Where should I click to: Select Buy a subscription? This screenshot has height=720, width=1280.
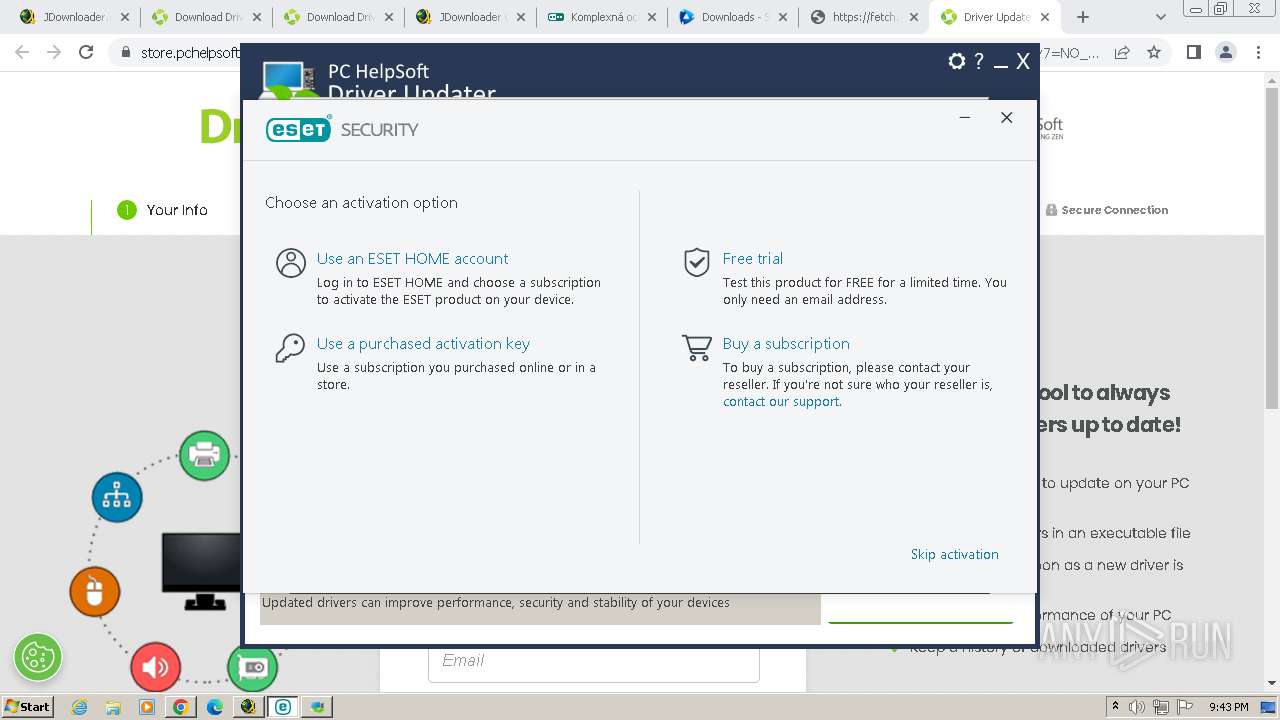786,343
